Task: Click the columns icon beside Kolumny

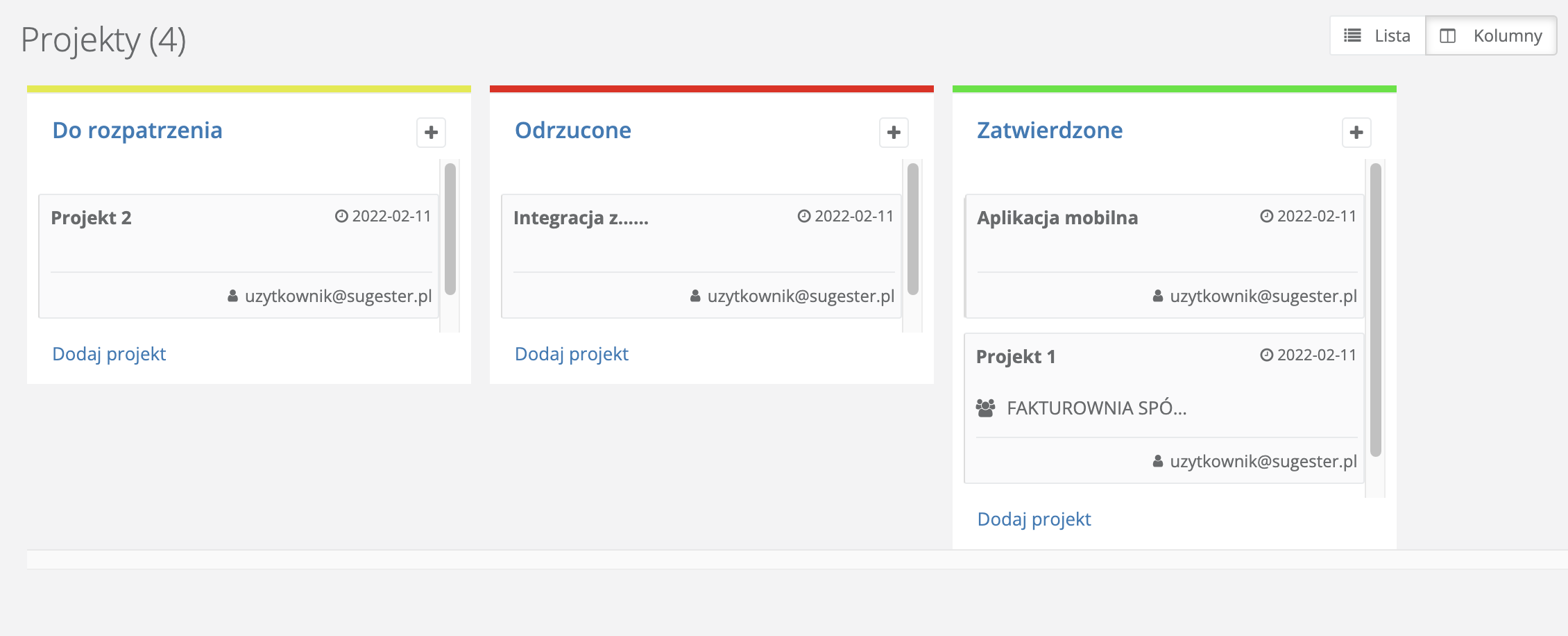Action: coord(1448,35)
